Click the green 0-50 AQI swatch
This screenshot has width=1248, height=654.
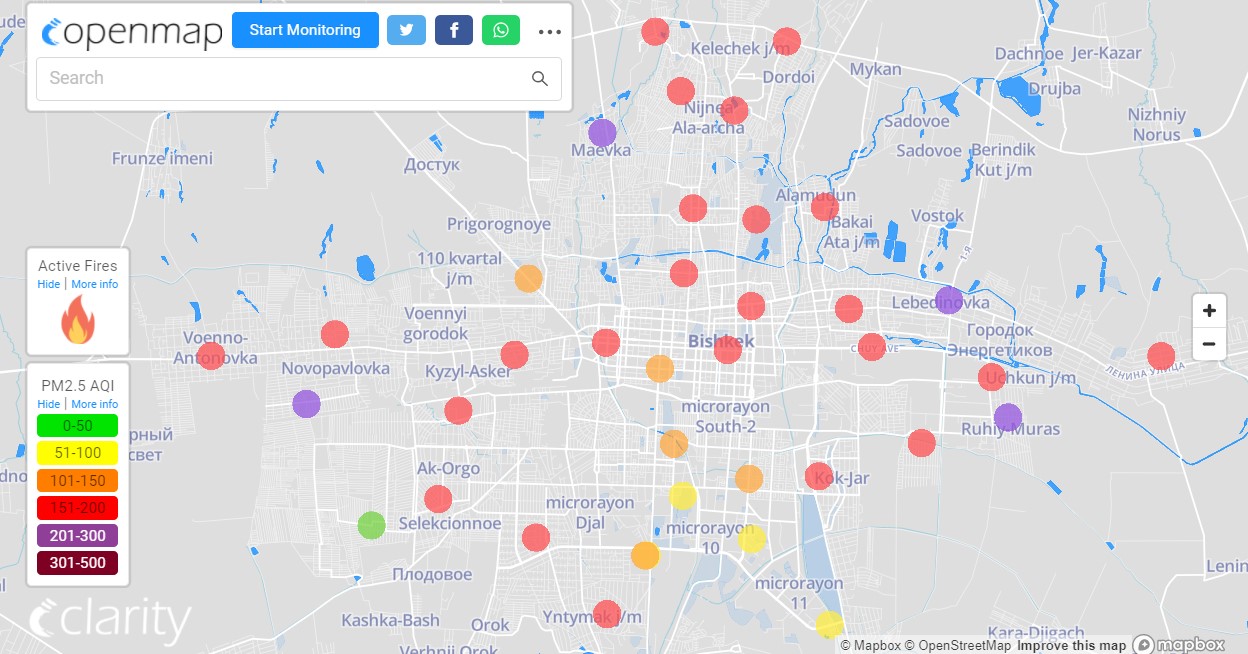tap(77, 426)
